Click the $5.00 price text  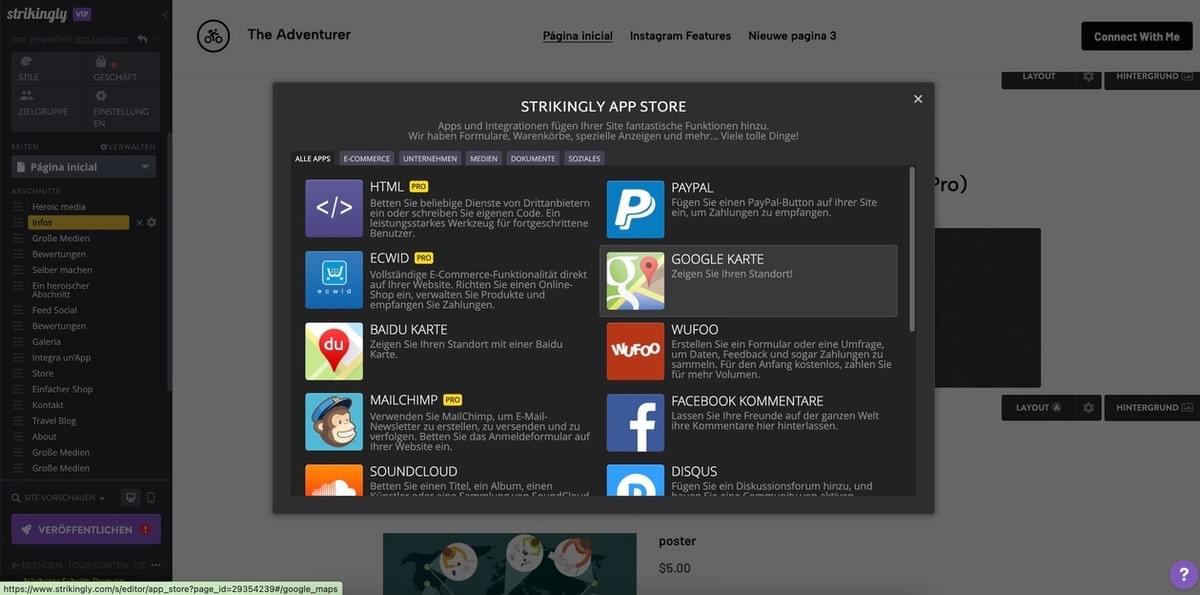point(674,568)
